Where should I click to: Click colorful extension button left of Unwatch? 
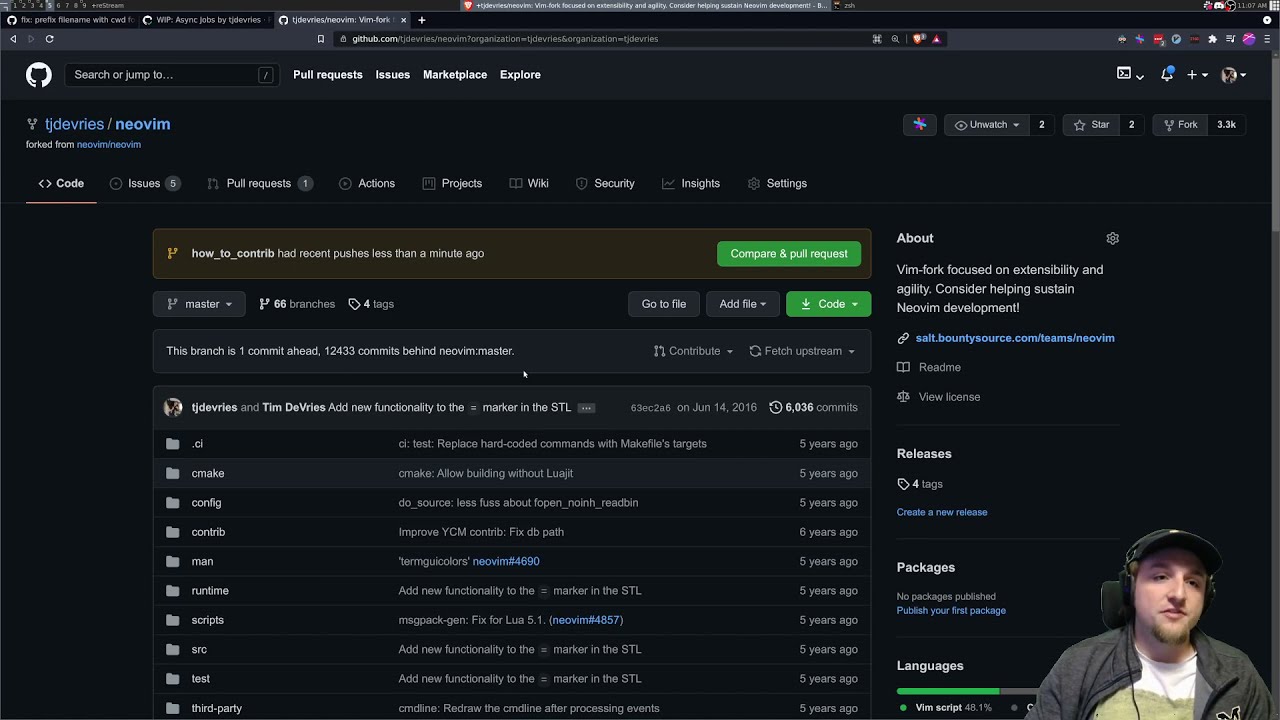[x=920, y=125]
